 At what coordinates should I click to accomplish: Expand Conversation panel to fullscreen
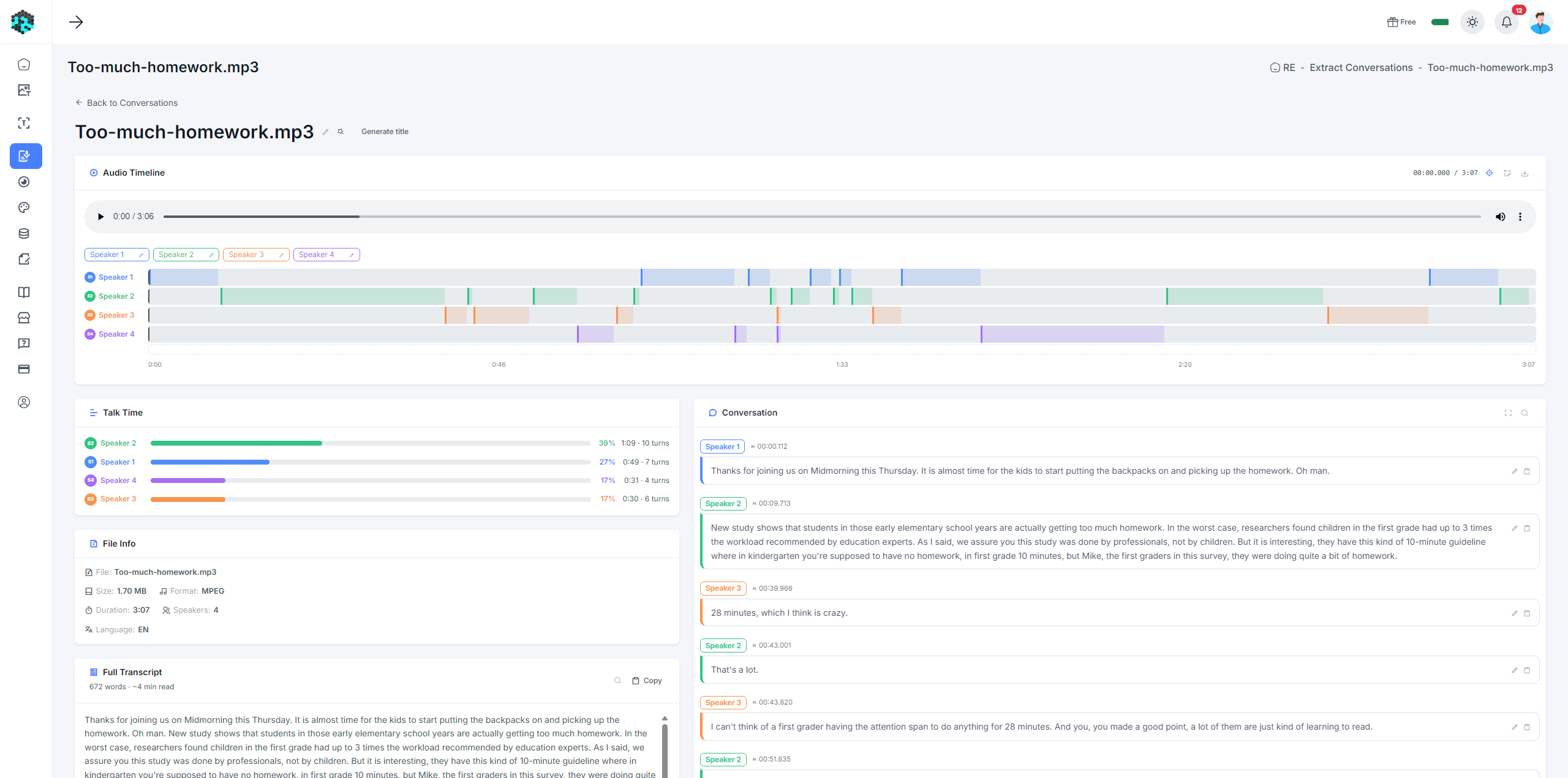1508,413
